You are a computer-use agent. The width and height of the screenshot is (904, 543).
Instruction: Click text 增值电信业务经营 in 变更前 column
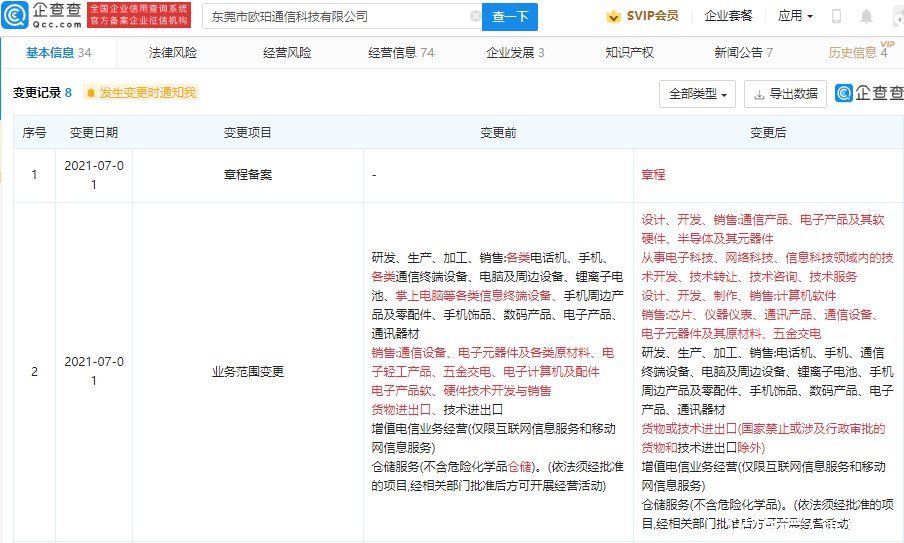(x=419, y=428)
